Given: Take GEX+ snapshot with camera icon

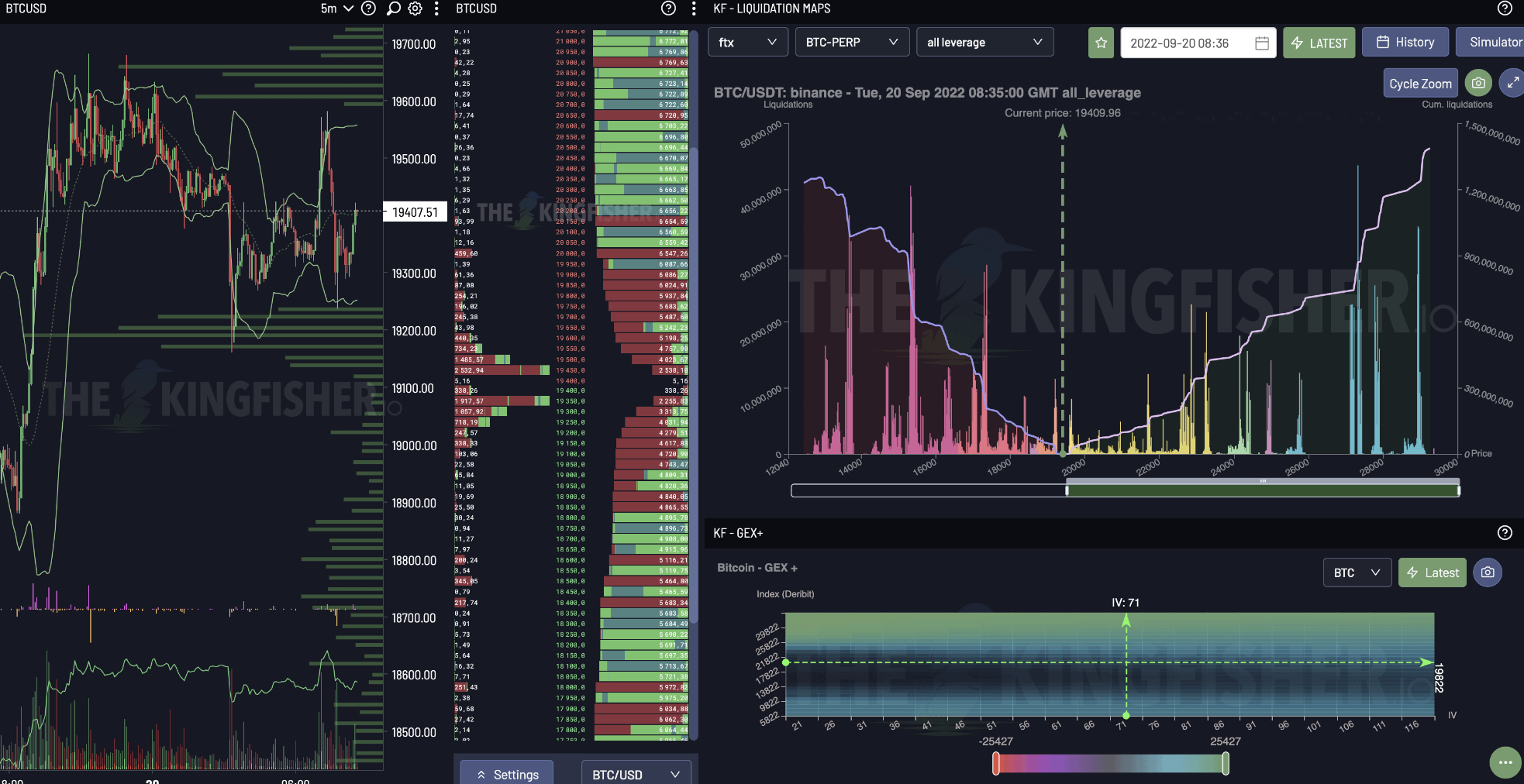Looking at the screenshot, I should (x=1488, y=573).
